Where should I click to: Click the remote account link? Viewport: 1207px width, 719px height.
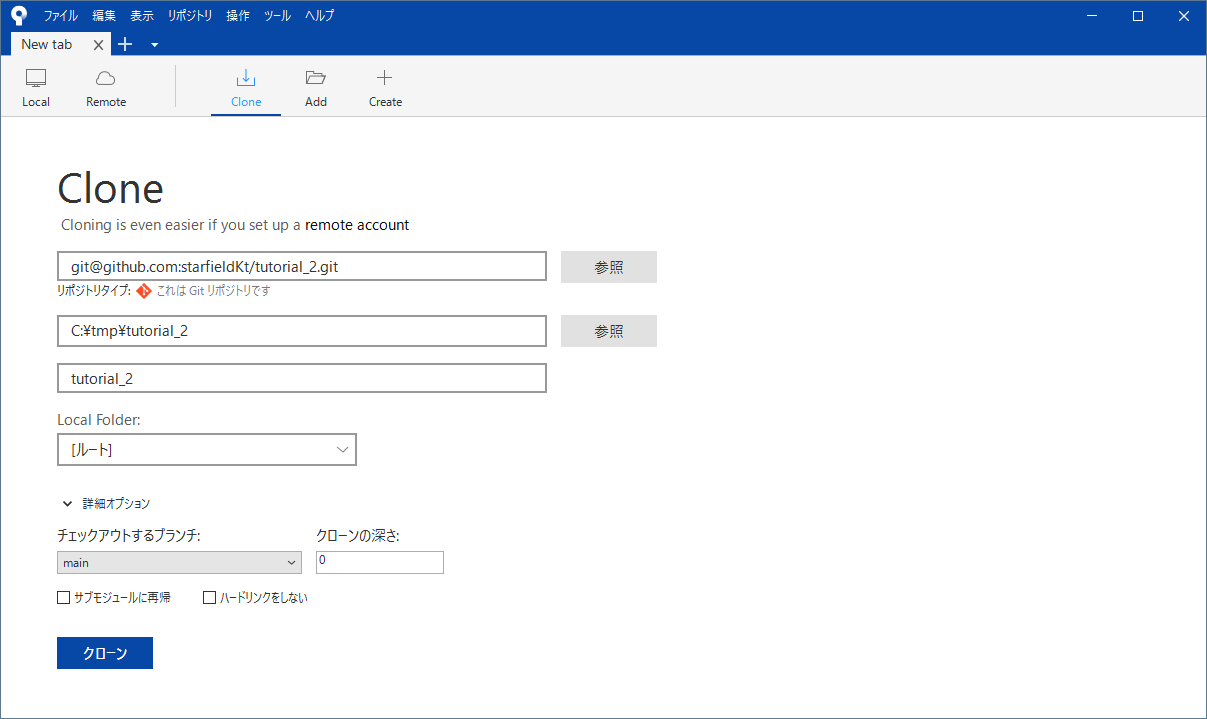[x=357, y=225]
